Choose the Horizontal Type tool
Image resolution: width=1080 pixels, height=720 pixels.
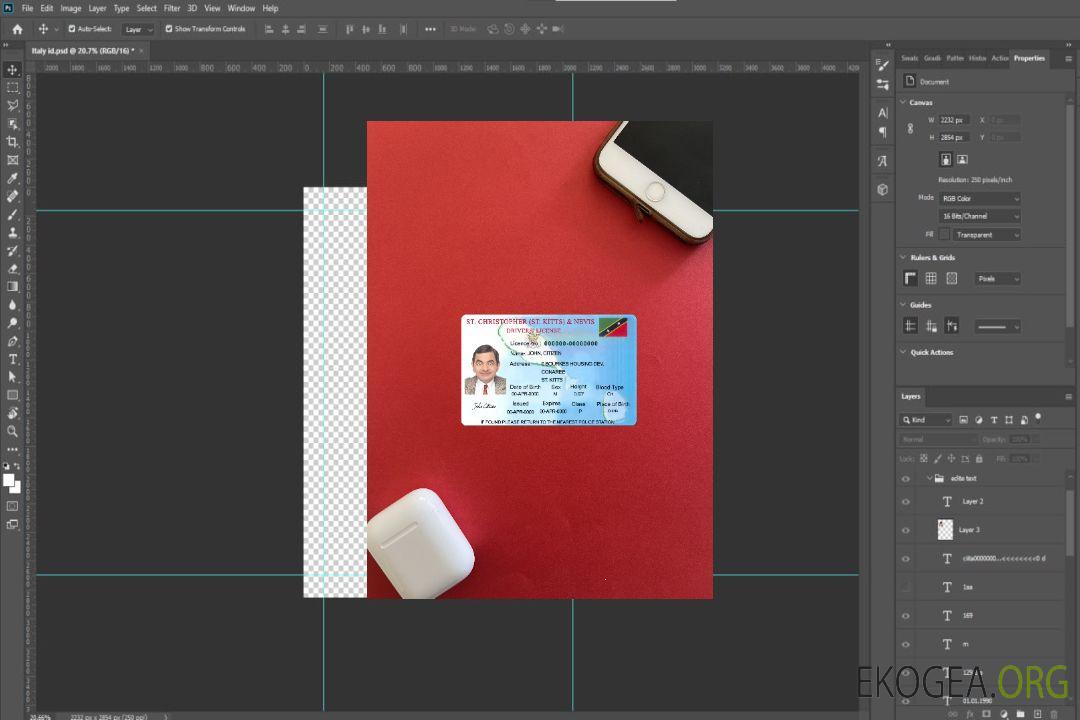pos(13,359)
